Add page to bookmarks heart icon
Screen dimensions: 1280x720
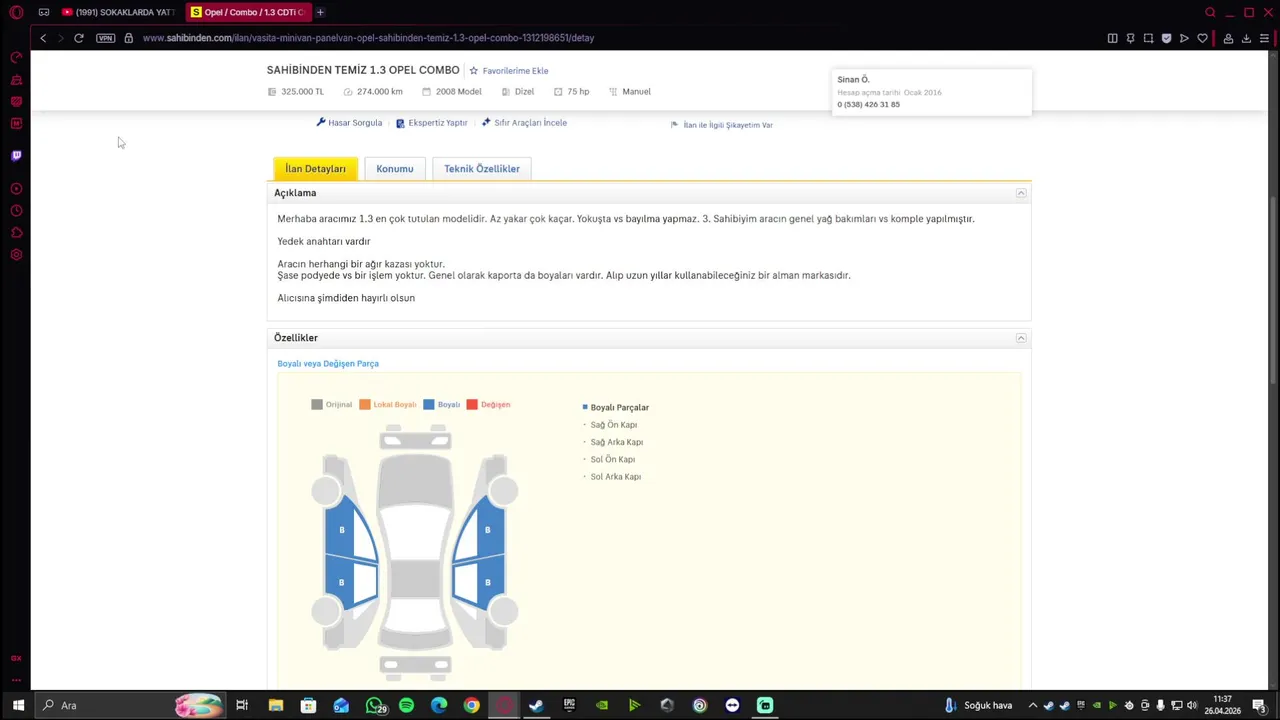tap(1202, 38)
